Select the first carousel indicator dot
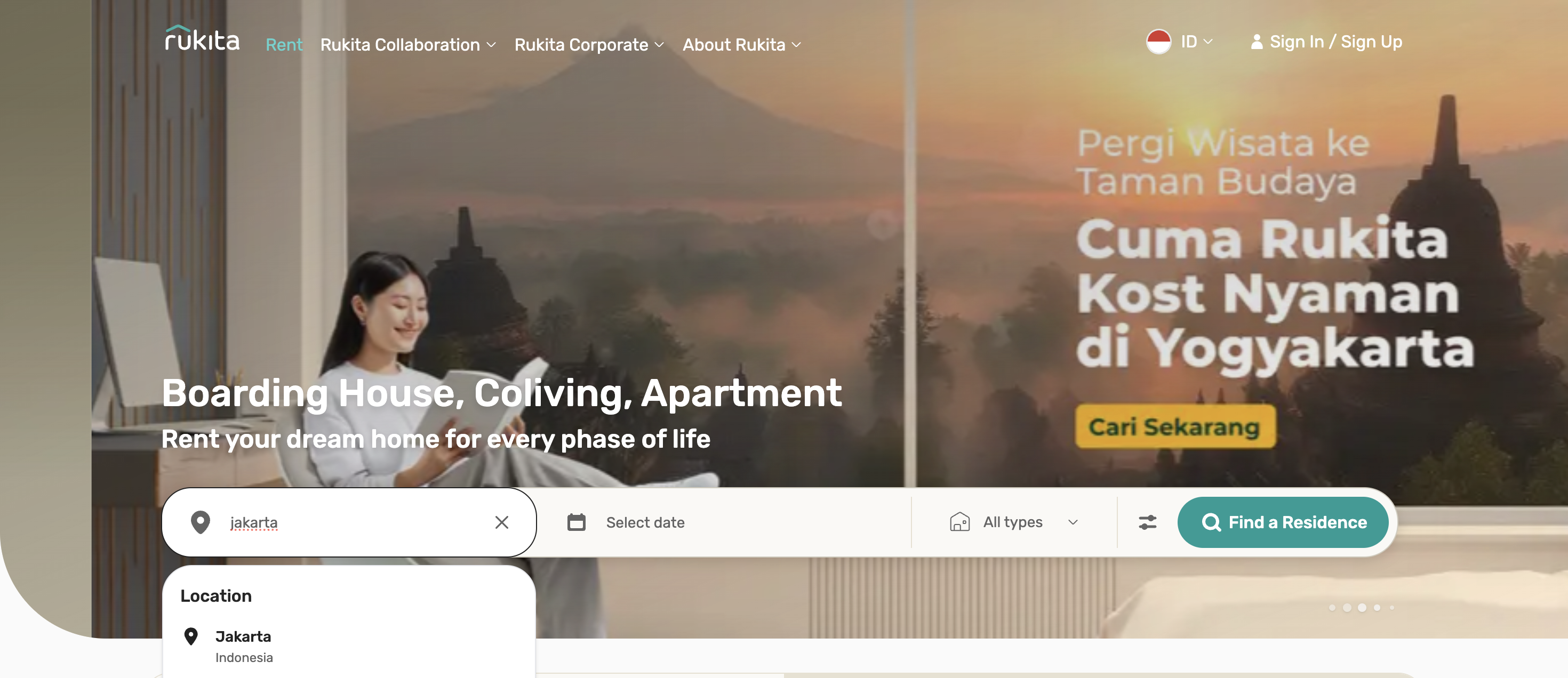 click(x=1332, y=608)
